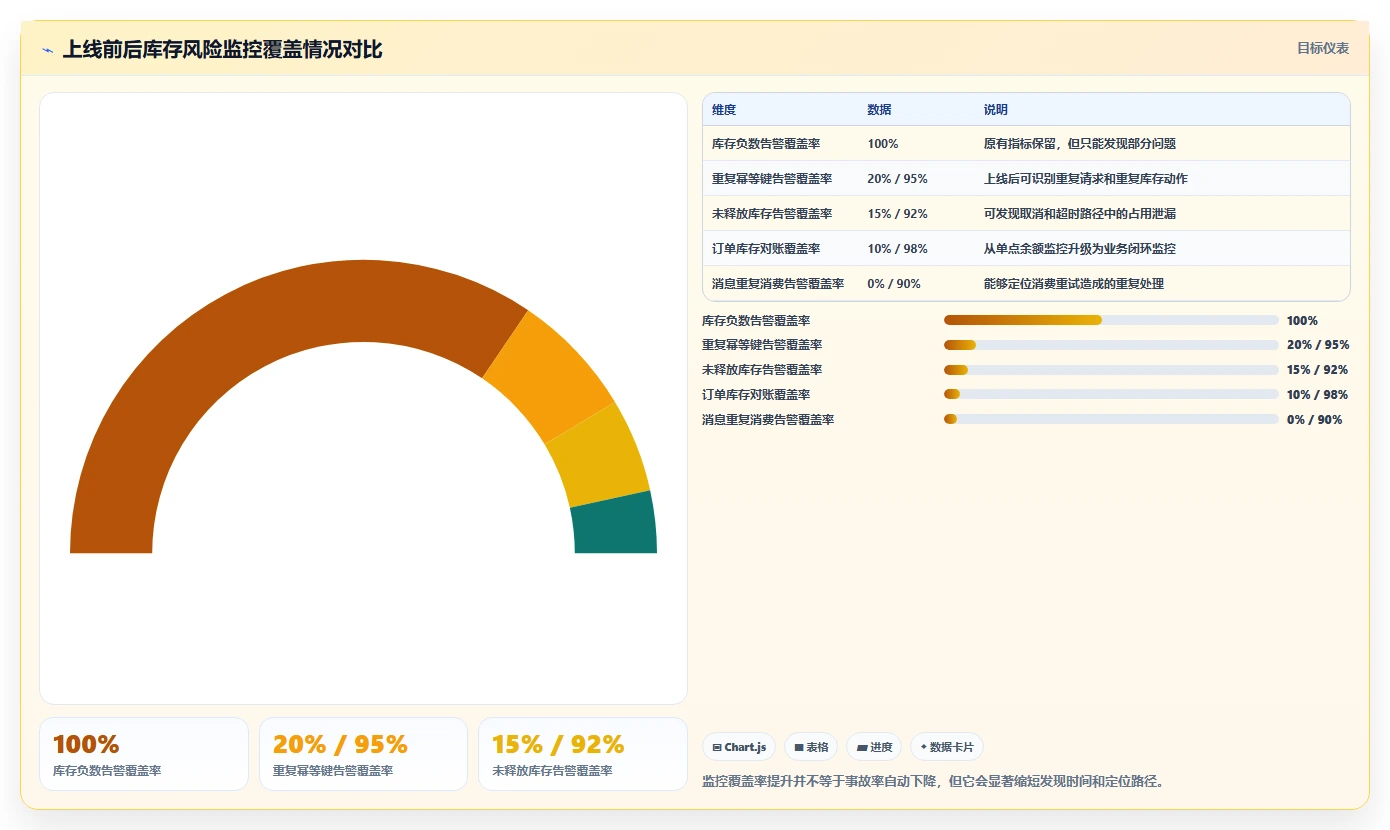1390x830 pixels.
Task: Click the 未释放库存告警覆盖率 progress bar
Action: [x=1111, y=370]
